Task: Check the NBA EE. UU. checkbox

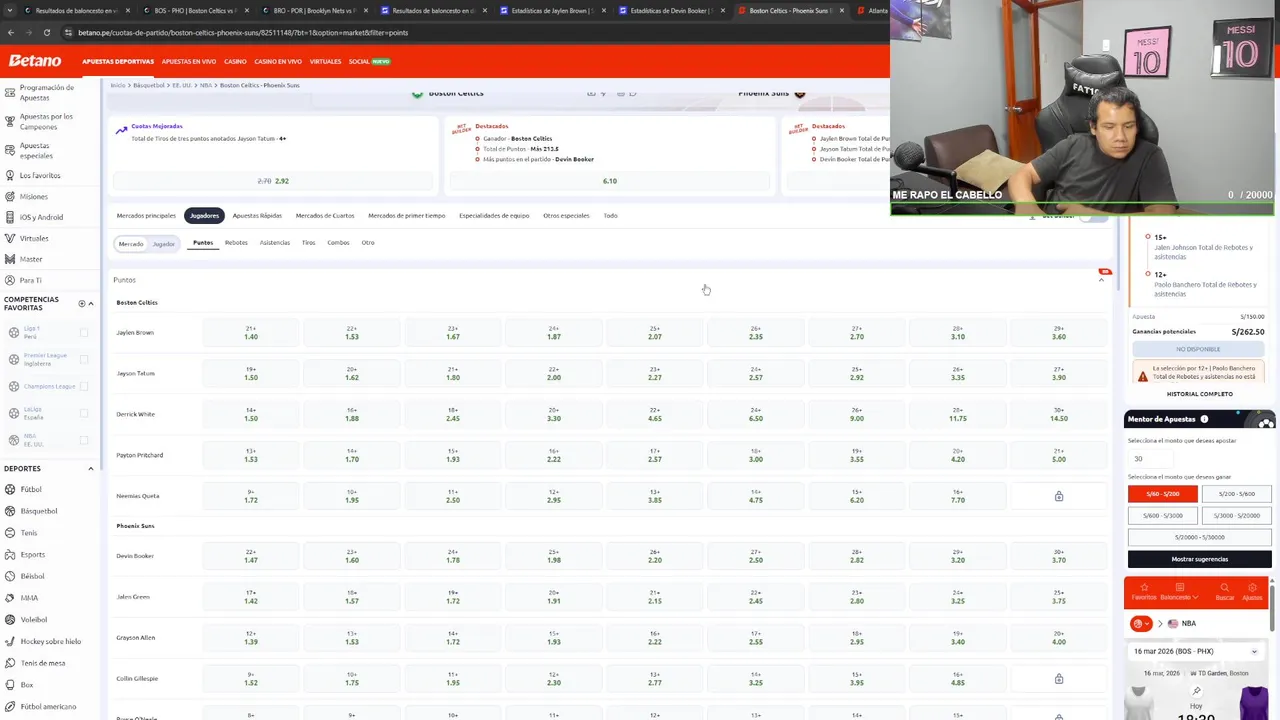Action: point(84,440)
